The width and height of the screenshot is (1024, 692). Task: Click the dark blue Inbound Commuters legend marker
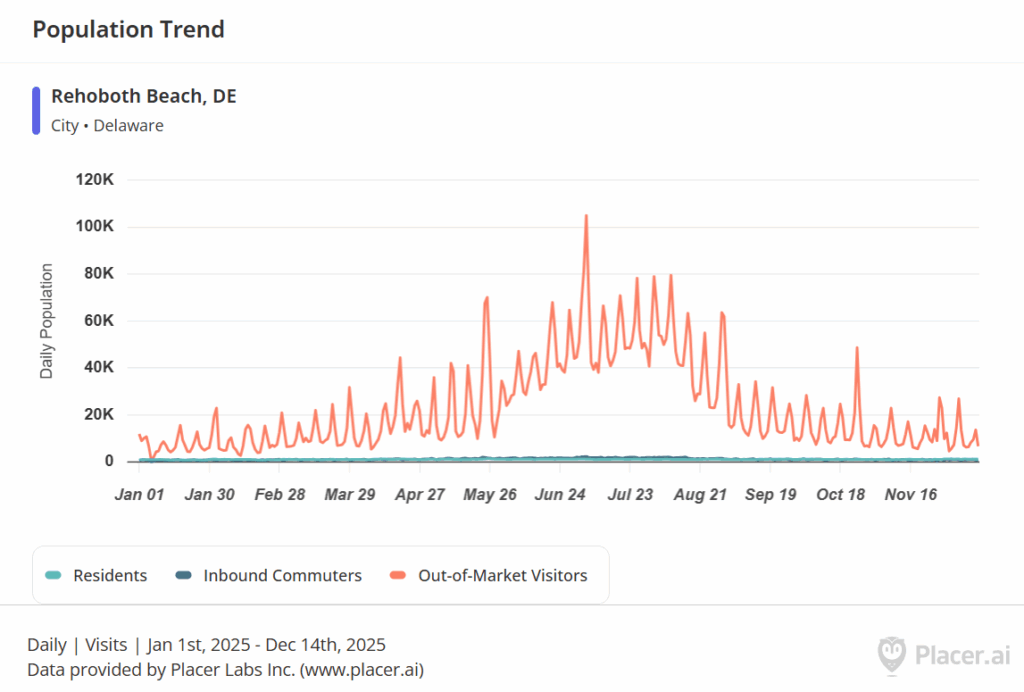(x=183, y=575)
